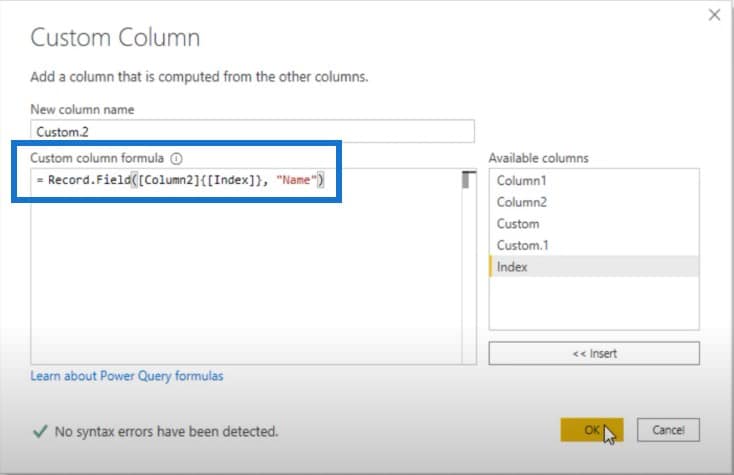The image size is (734, 475).
Task: Click the Cancel button
Action: (668, 430)
